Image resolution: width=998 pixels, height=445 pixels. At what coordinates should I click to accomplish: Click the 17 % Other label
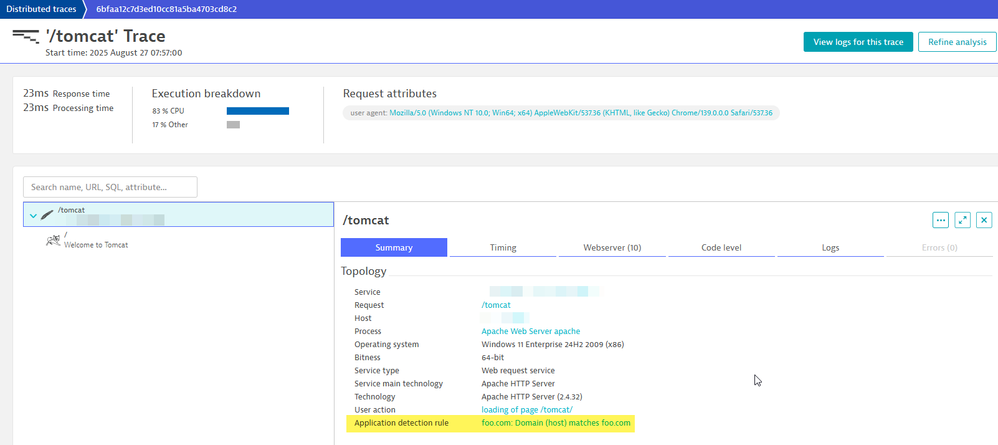click(169, 125)
